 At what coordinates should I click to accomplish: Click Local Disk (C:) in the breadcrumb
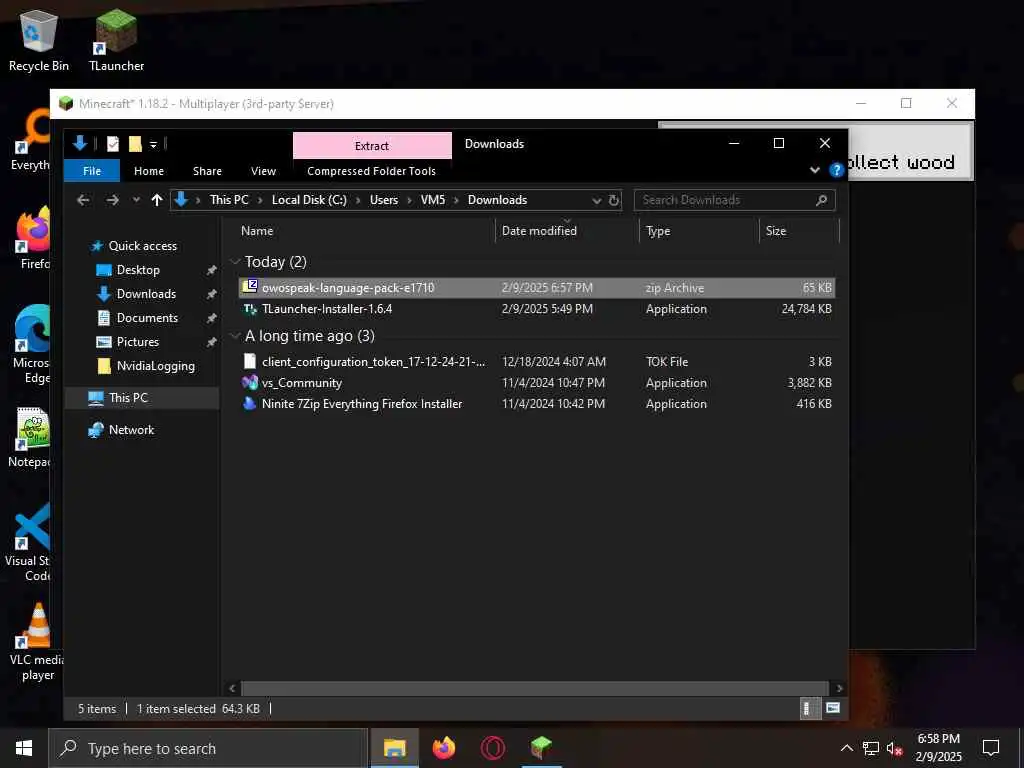coord(309,200)
